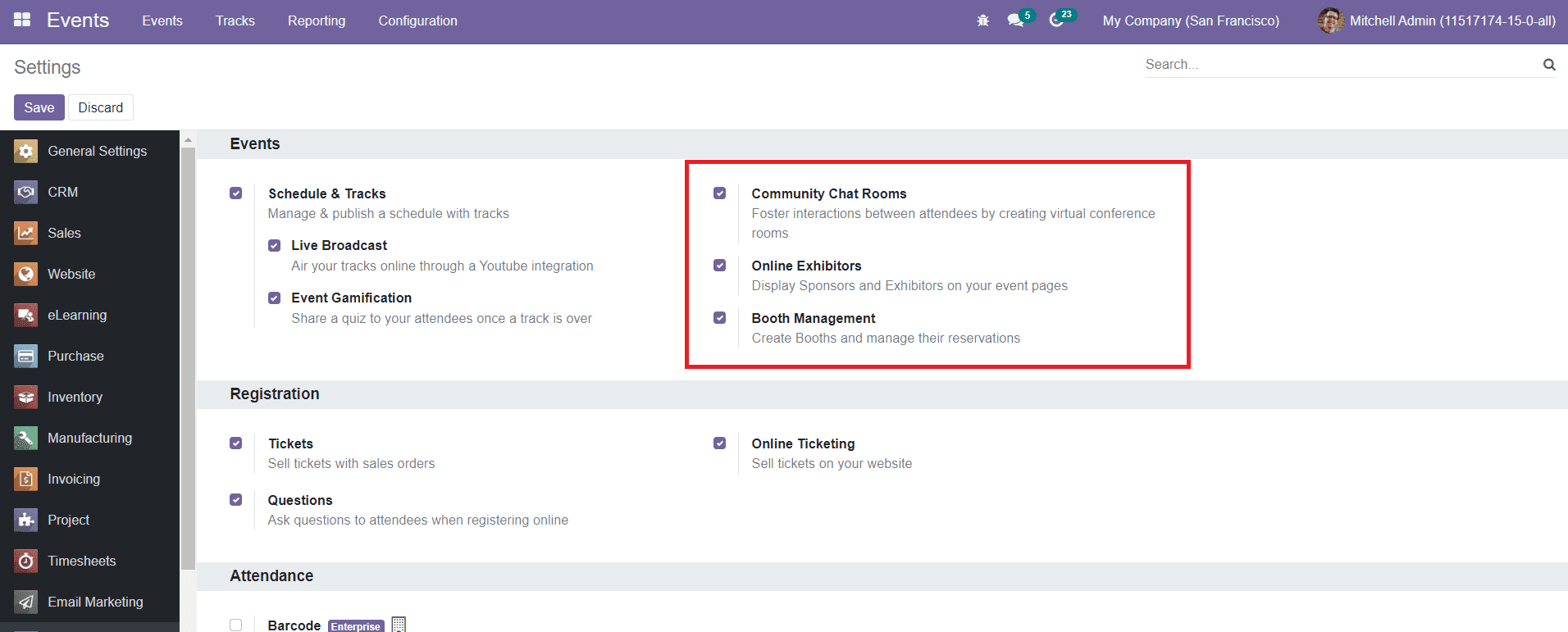Viewport: 1568px width, 632px height.
Task: Click the Registration section heading
Action: (275, 393)
